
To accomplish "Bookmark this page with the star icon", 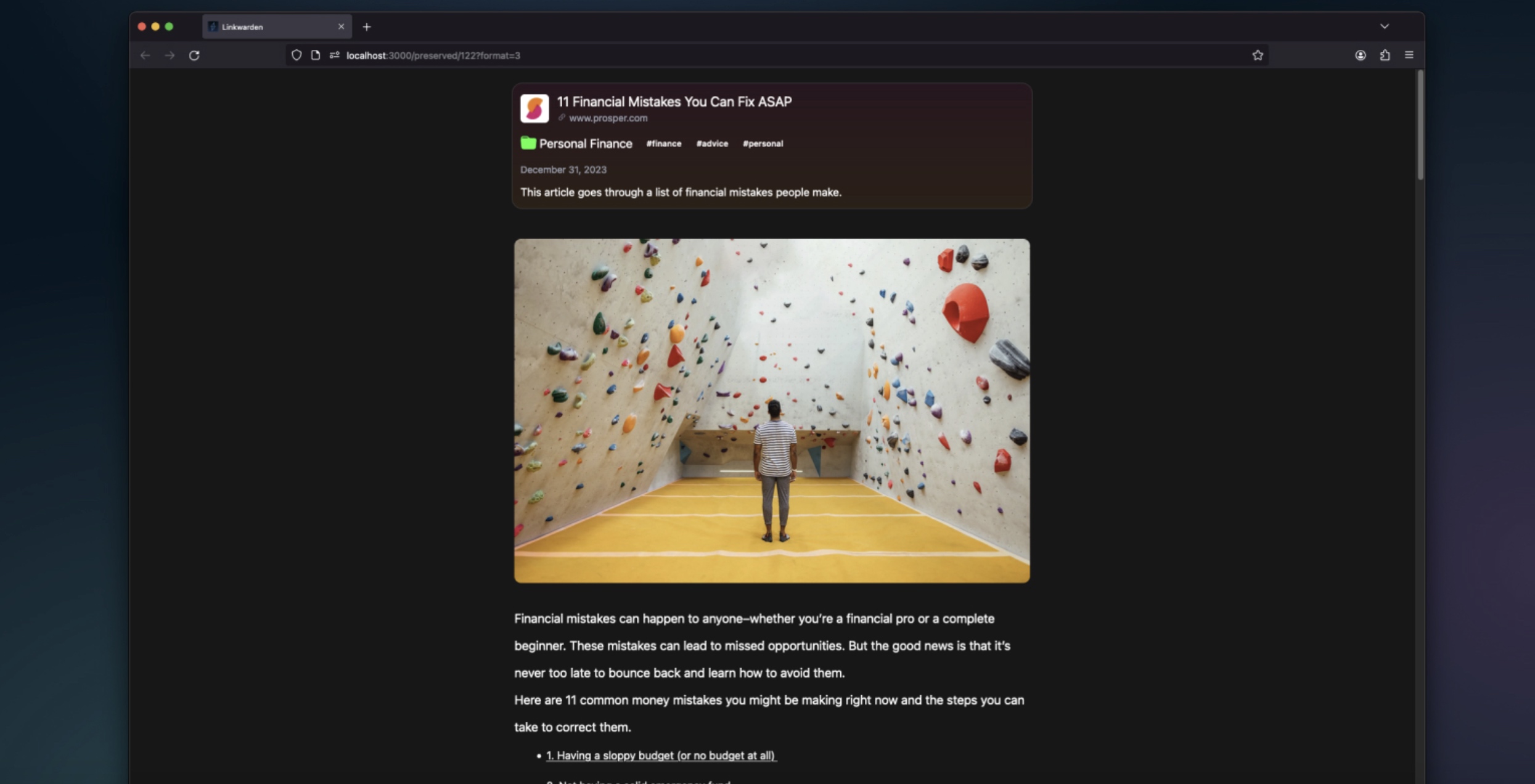I will click(1258, 55).
